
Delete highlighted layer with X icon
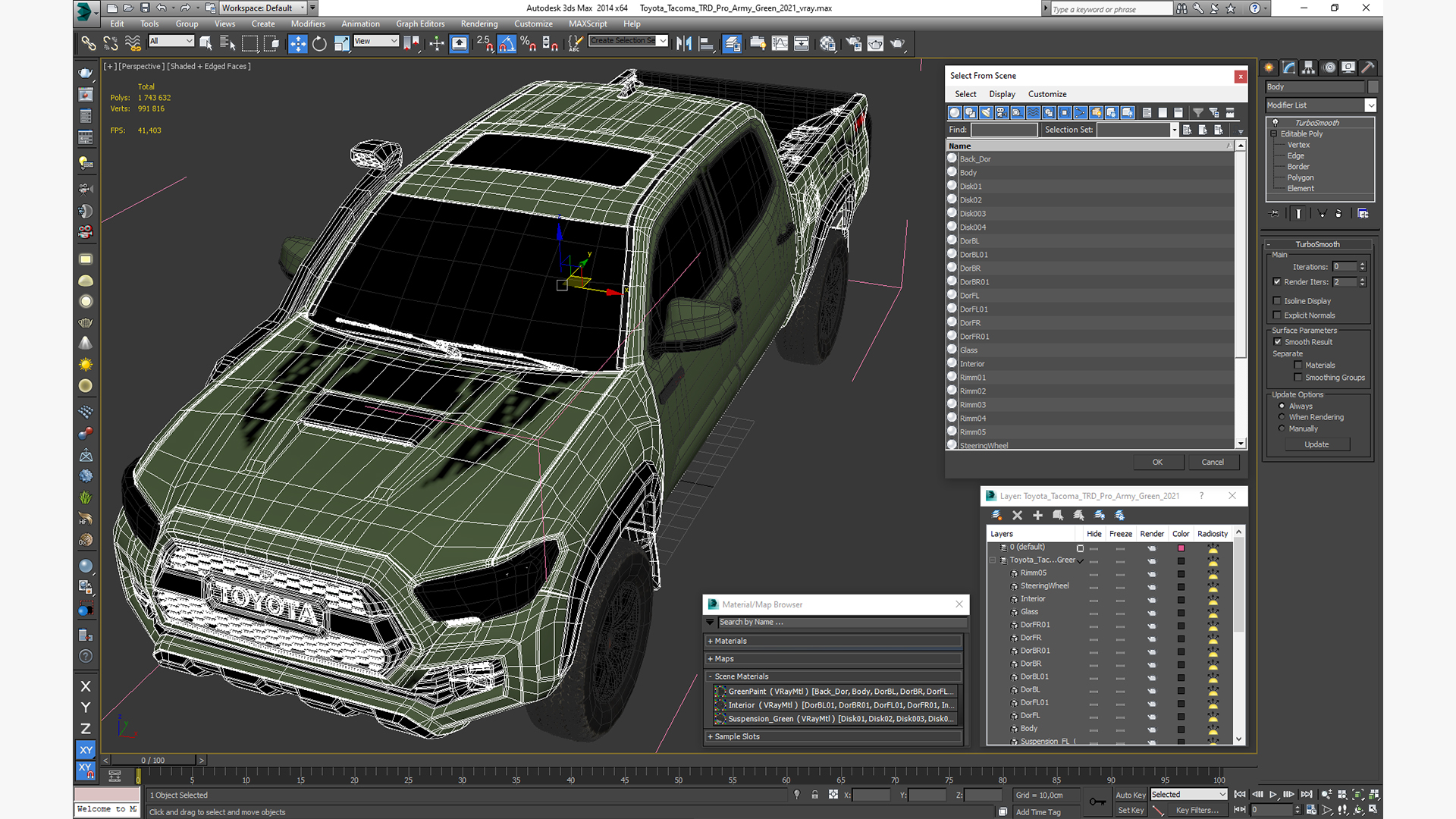tap(1018, 515)
